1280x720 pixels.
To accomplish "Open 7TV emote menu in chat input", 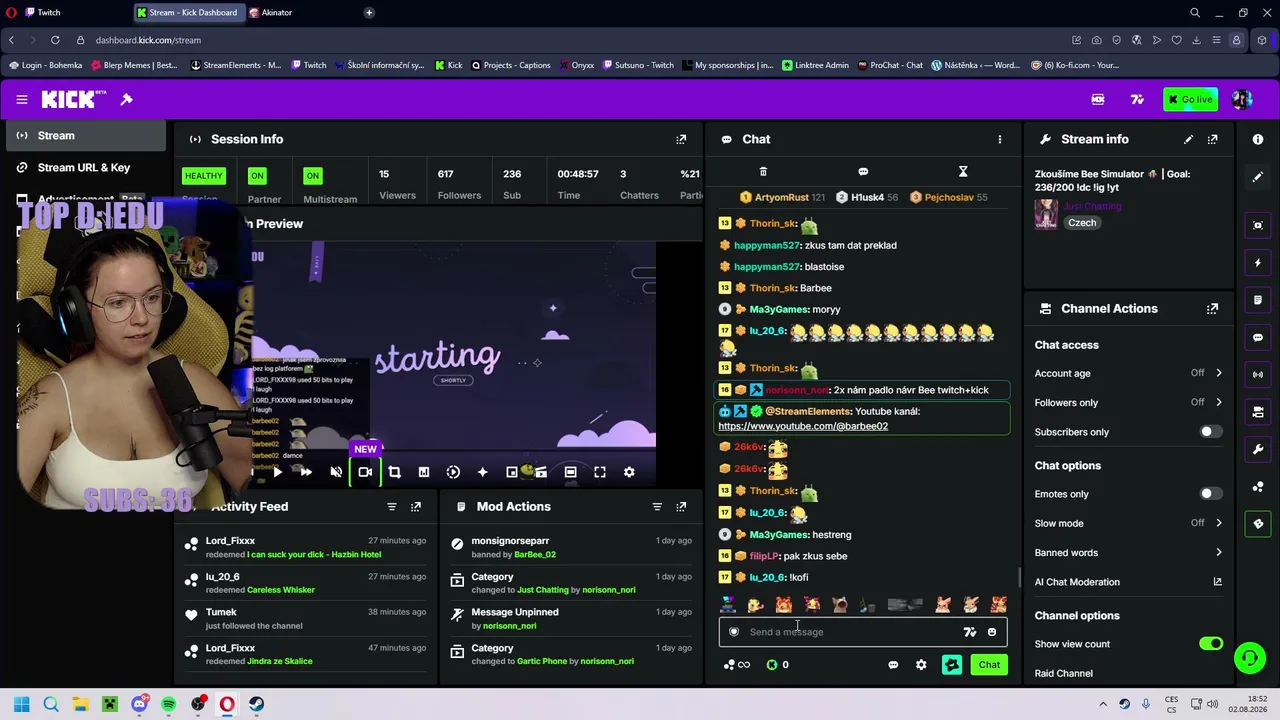I will click(969, 632).
